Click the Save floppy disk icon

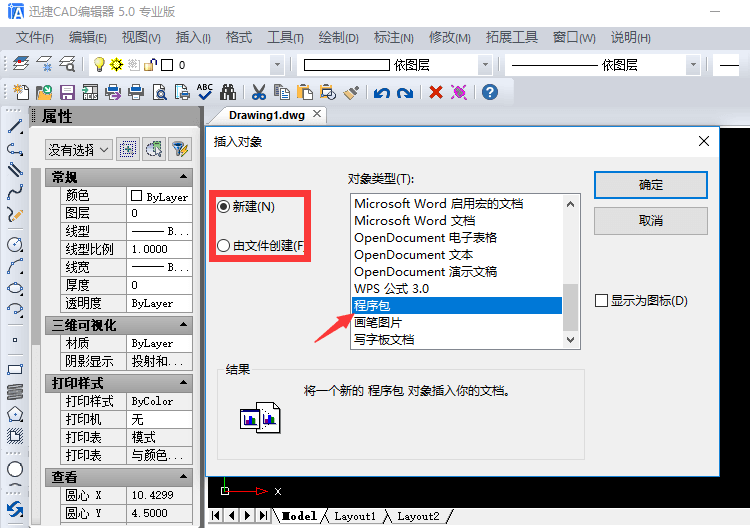pos(68,92)
